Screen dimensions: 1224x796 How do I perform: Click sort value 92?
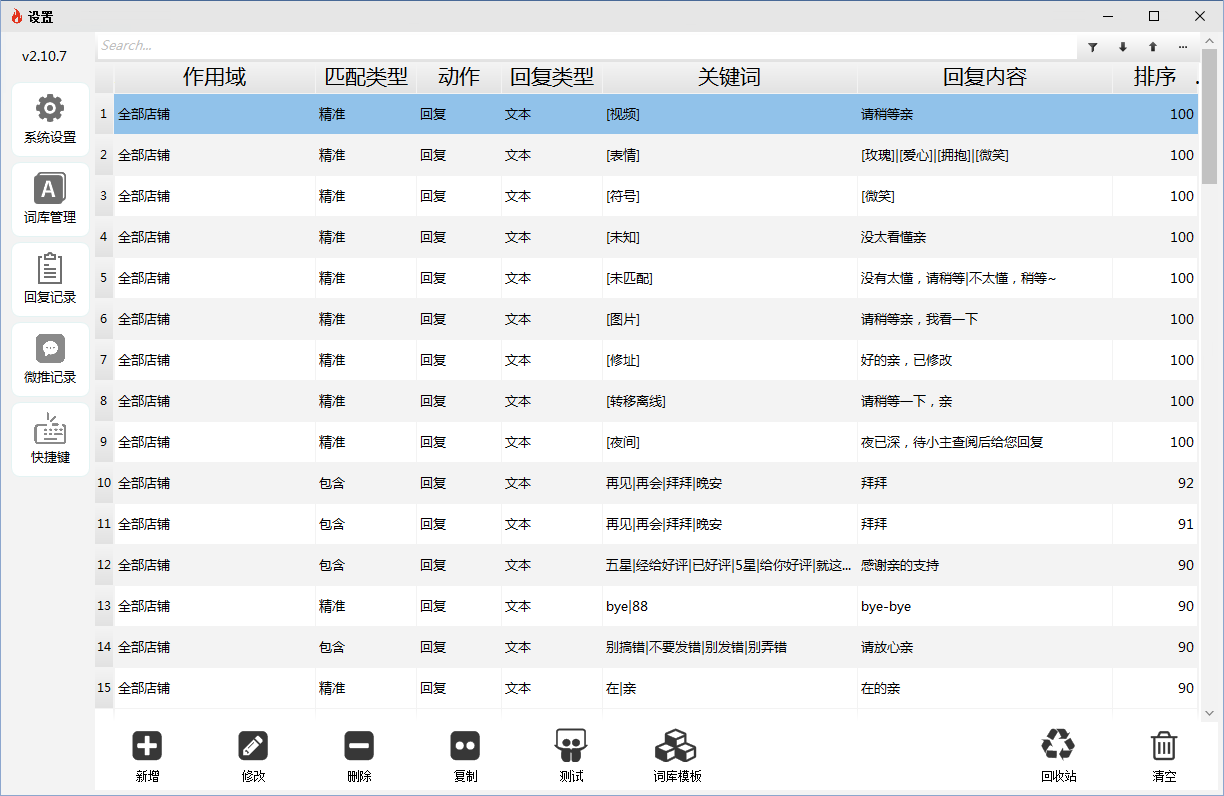tap(1186, 483)
